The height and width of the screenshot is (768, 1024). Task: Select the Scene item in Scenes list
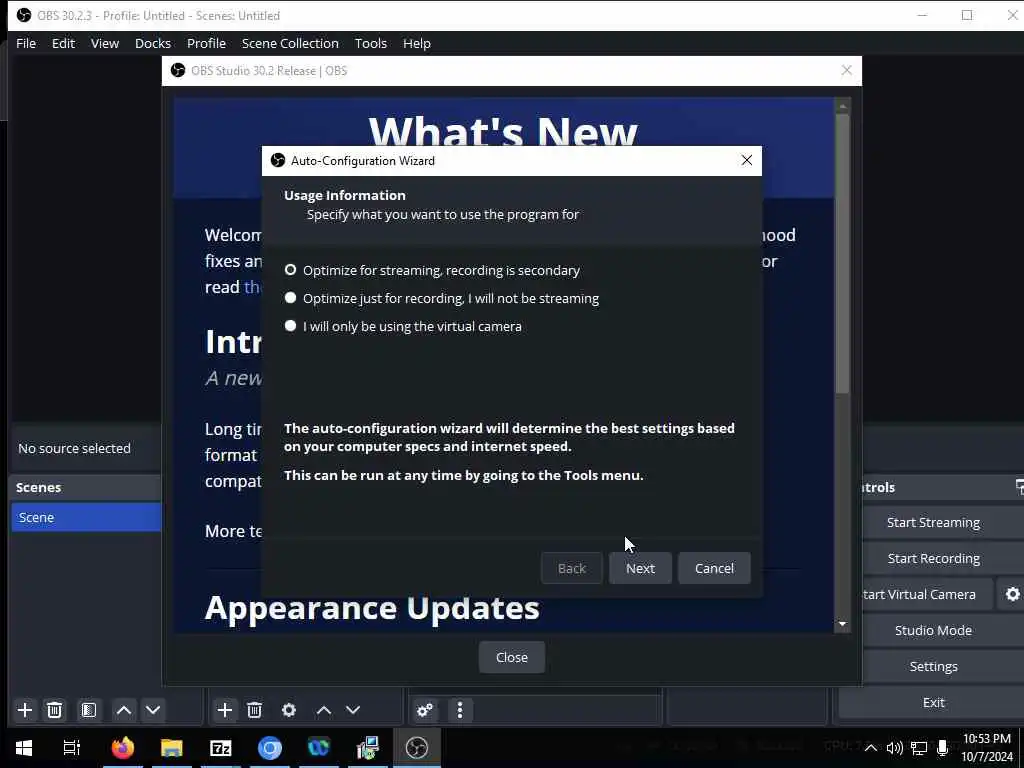(x=86, y=517)
